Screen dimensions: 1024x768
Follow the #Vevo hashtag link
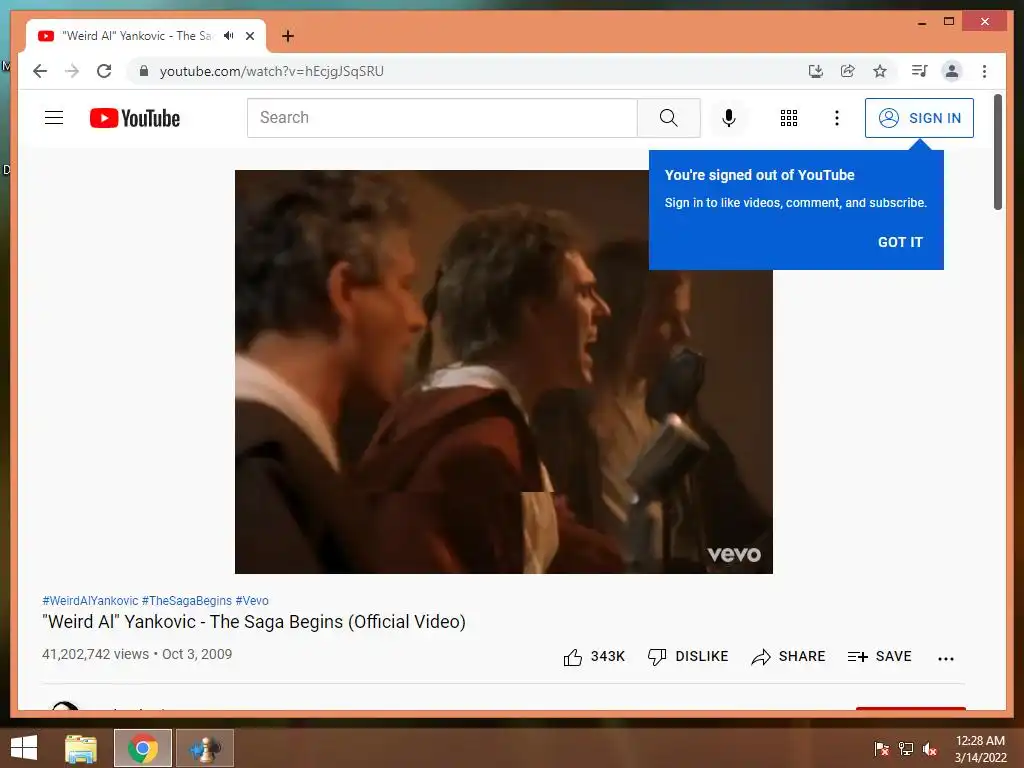(252, 601)
